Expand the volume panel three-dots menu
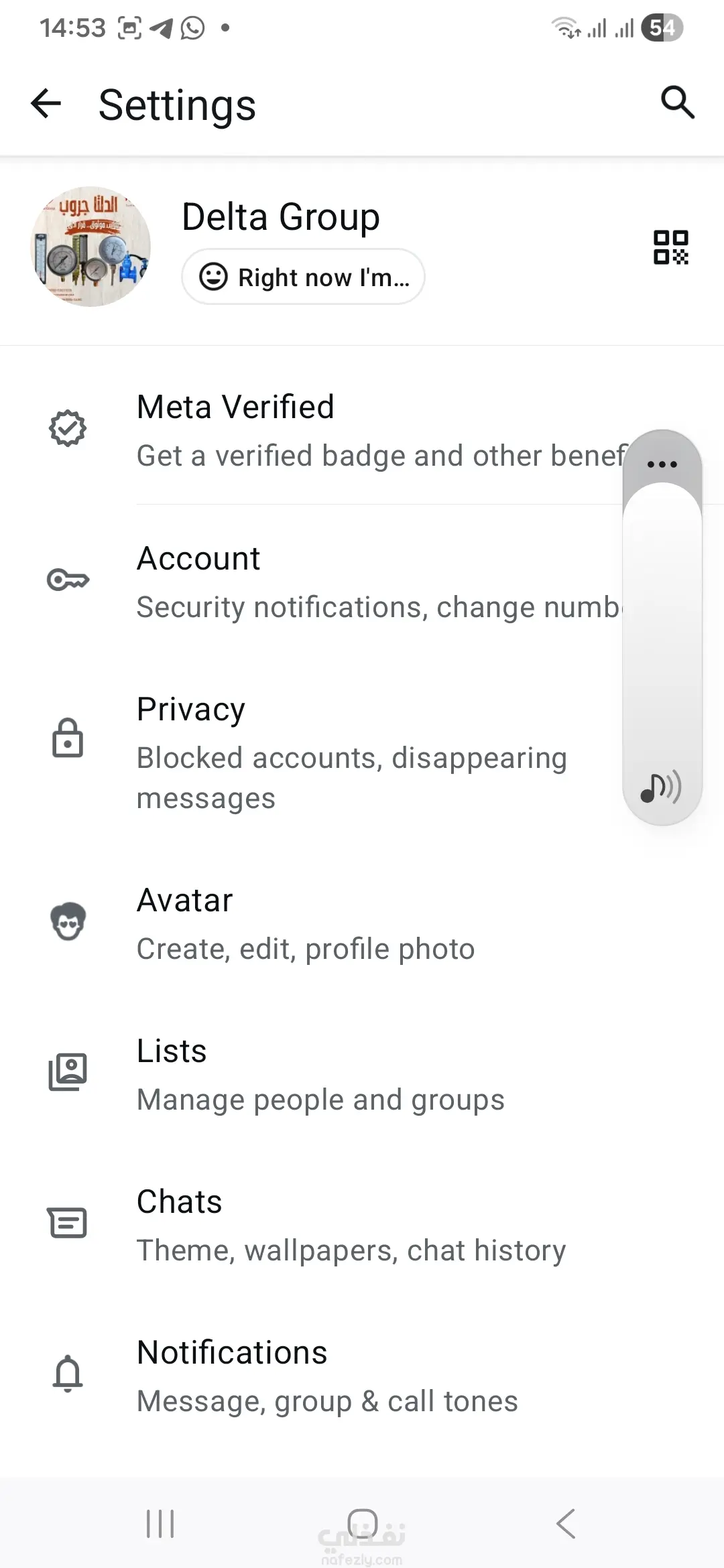Viewport: 724px width, 1568px height. (662, 464)
